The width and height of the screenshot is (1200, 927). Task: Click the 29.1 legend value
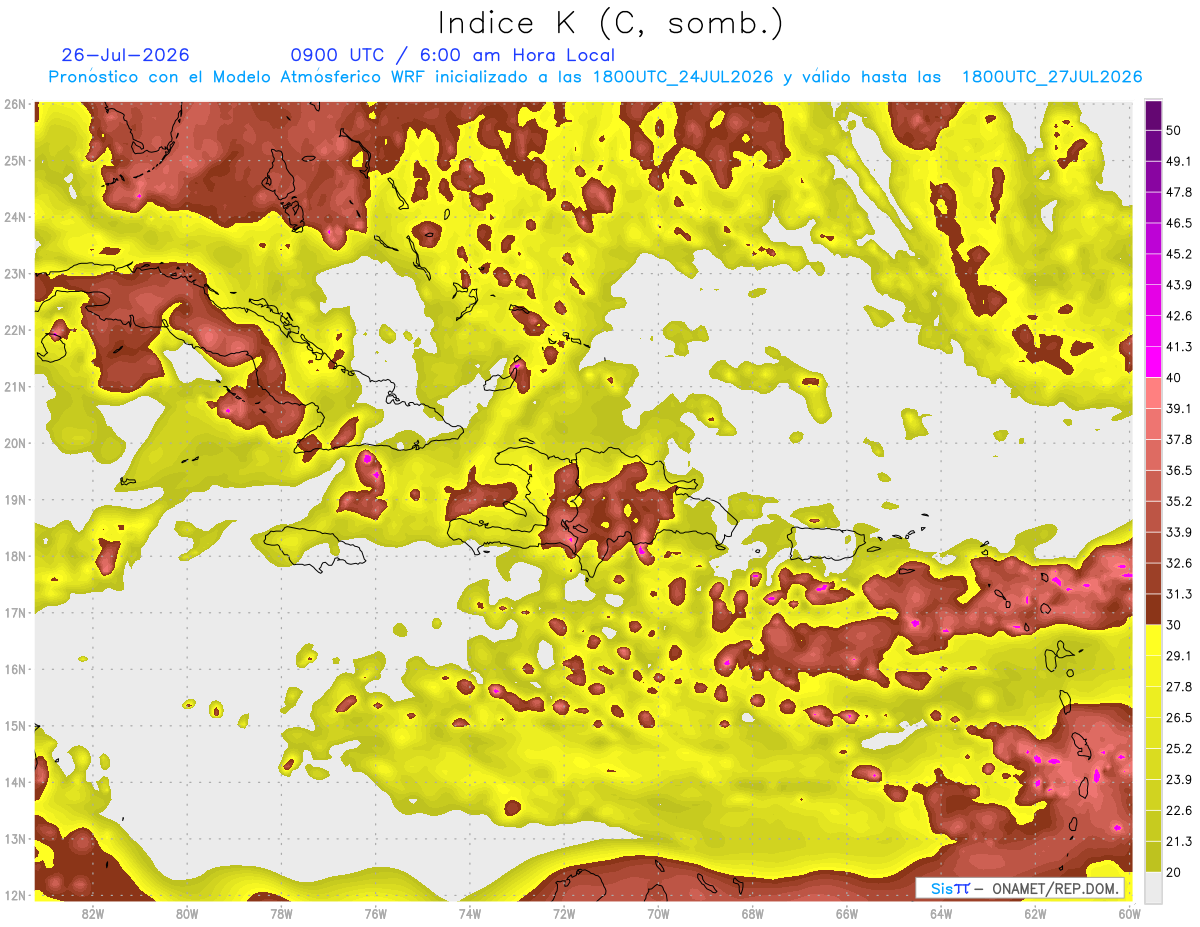[x=1178, y=655]
